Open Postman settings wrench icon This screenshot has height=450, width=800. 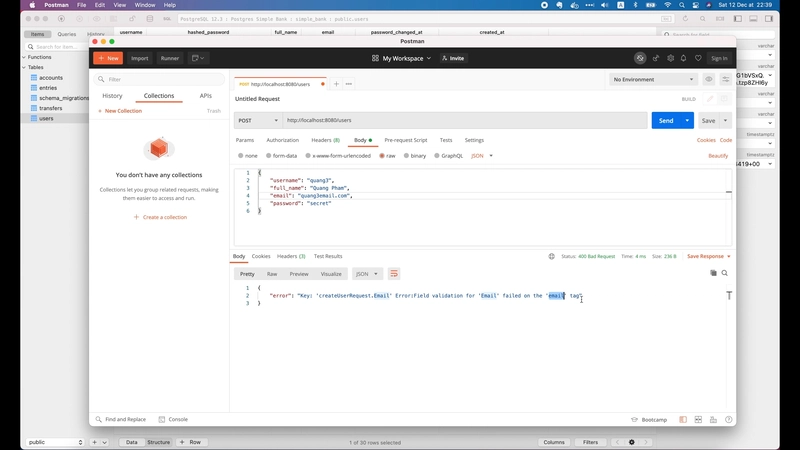point(670,58)
